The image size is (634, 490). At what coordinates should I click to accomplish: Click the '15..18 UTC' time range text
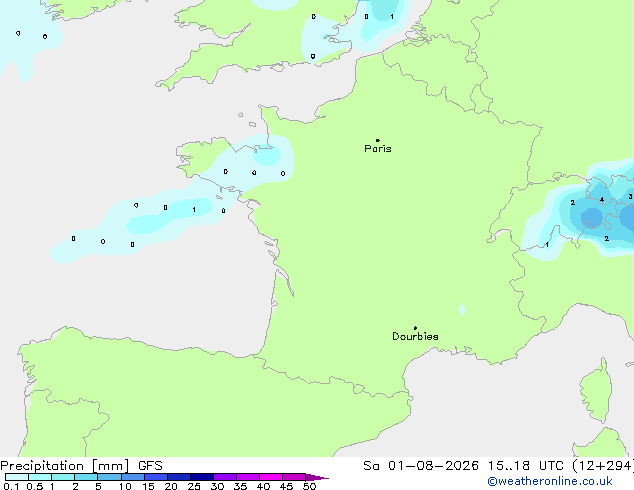(x=526, y=466)
